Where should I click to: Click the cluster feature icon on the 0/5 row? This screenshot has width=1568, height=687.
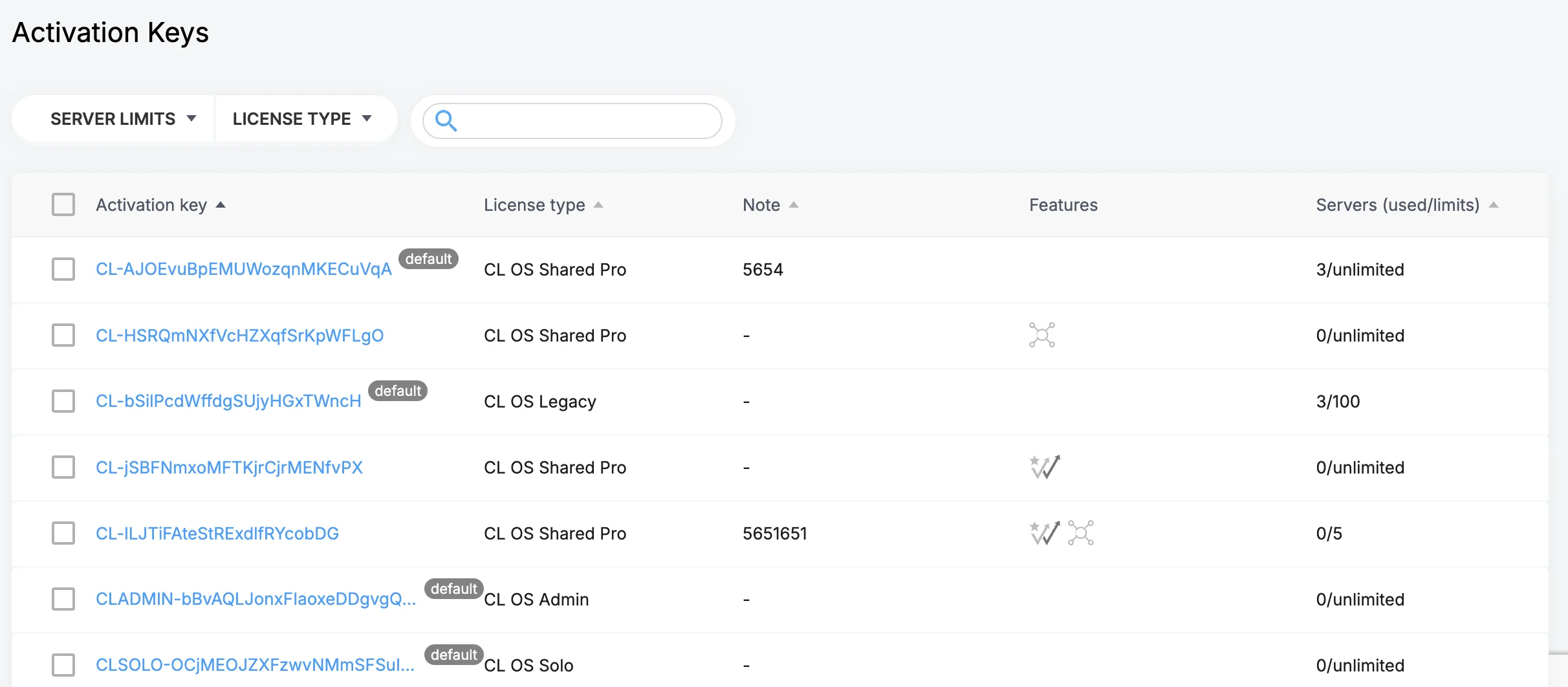[1081, 533]
